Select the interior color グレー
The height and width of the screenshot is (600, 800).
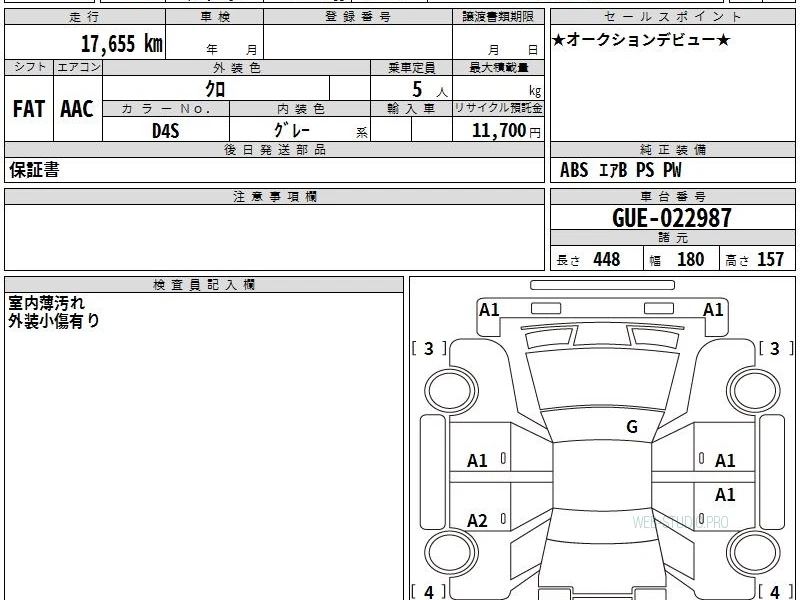tap(292, 130)
